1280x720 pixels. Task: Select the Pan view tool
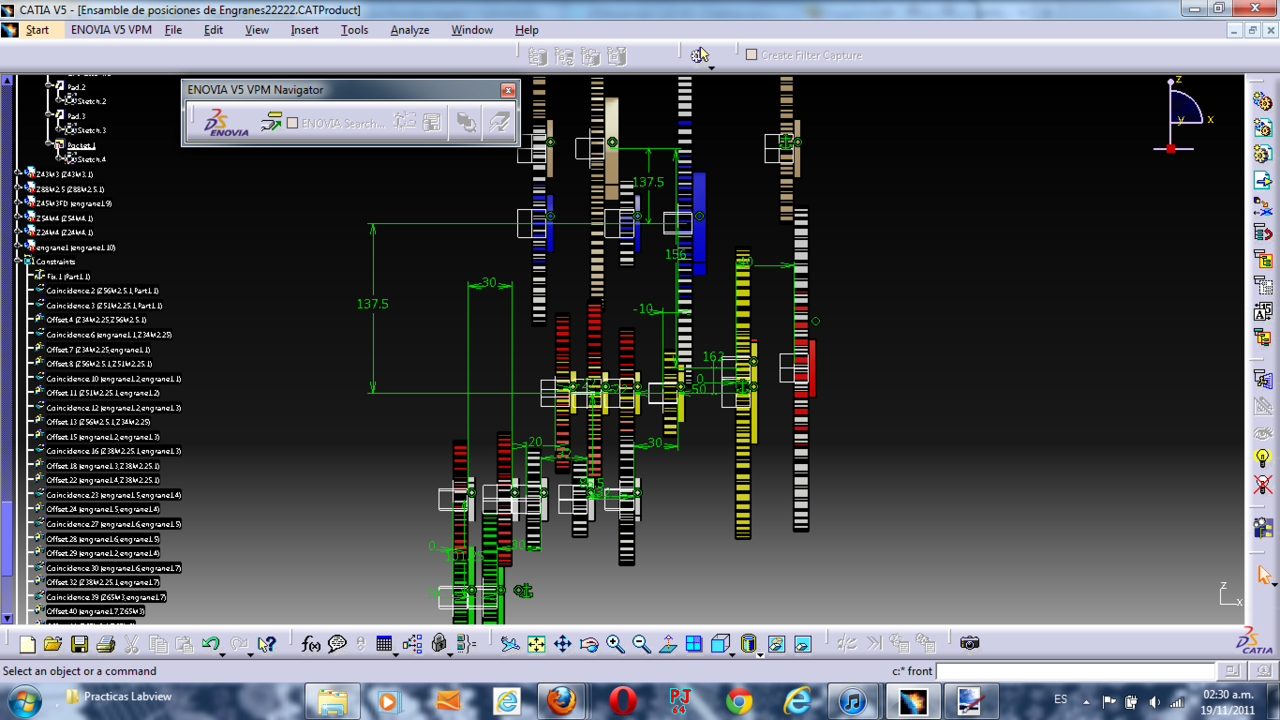point(562,645)
